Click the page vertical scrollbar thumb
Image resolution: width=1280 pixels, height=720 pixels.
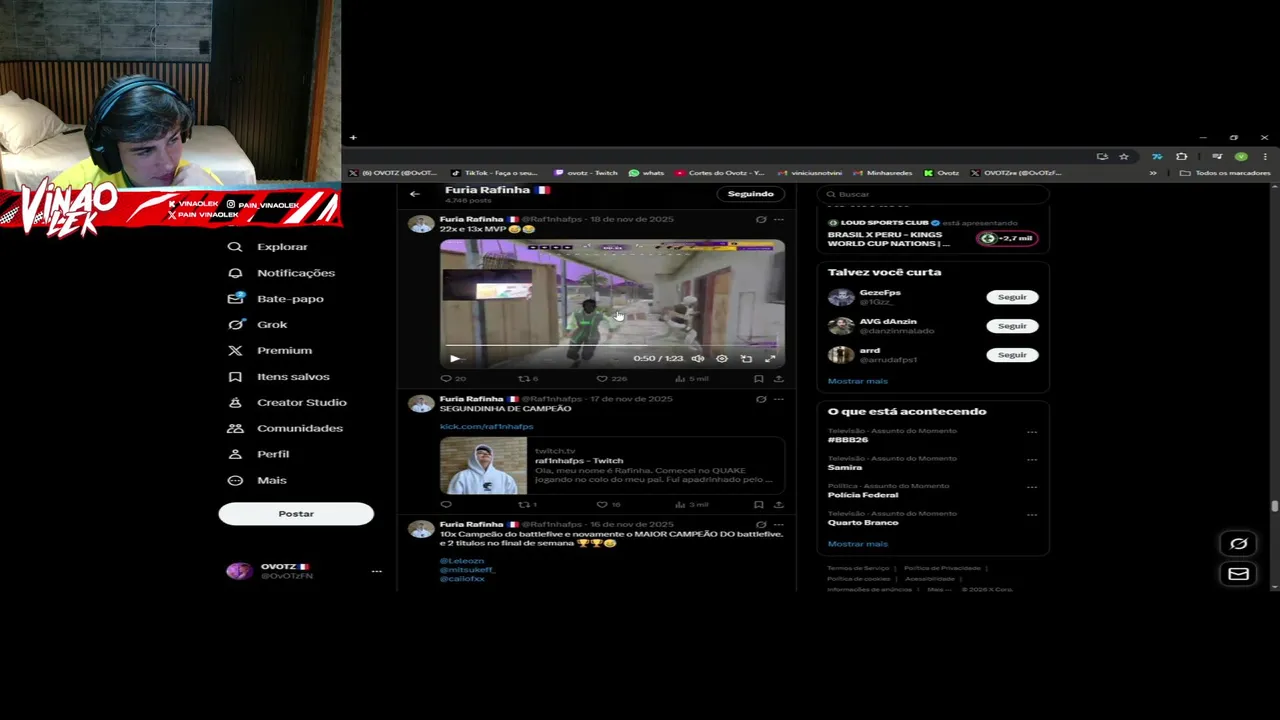tap(1274, 507)
